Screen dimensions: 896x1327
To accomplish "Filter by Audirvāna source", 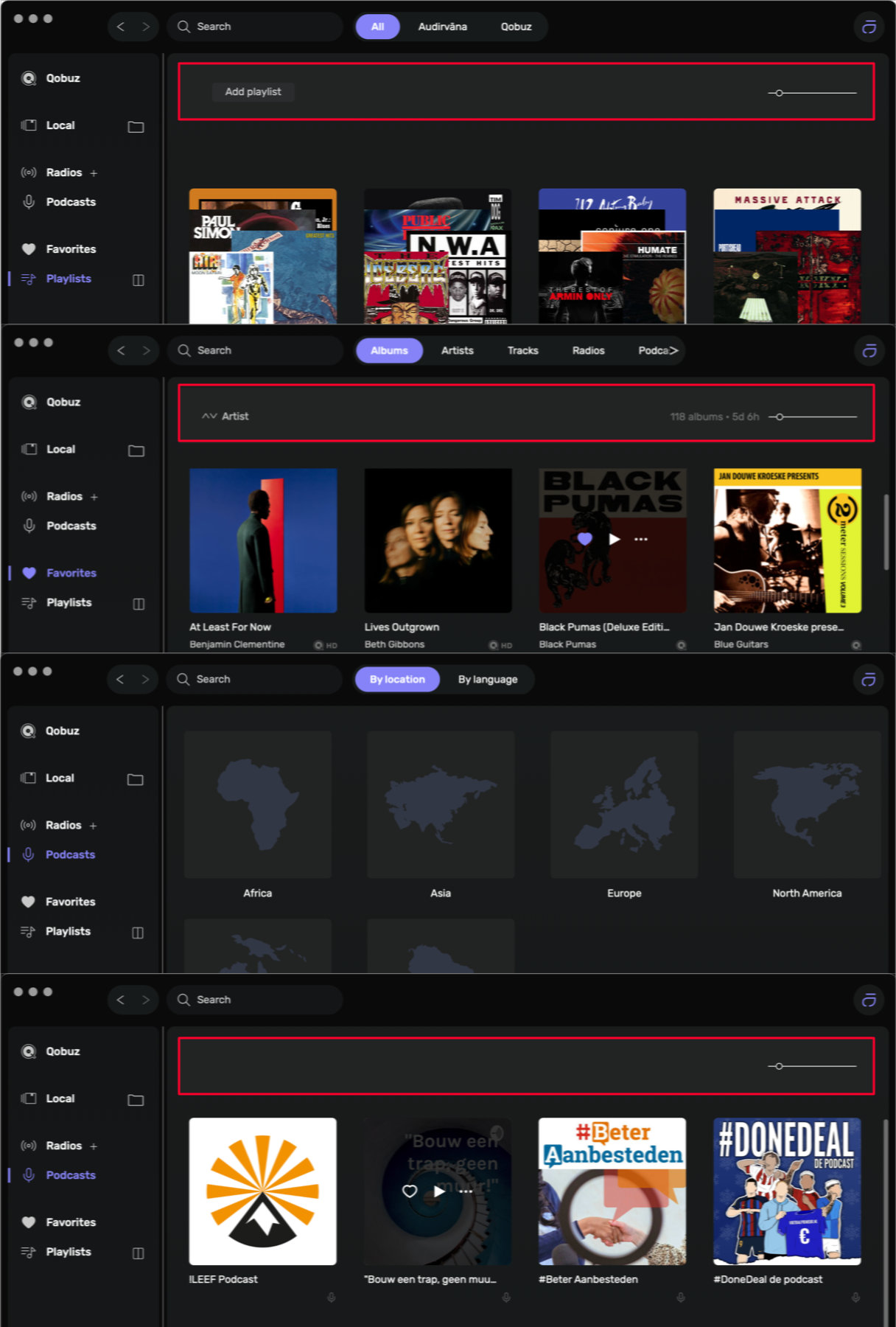I will pyautogui.click(x=442, y=27).
